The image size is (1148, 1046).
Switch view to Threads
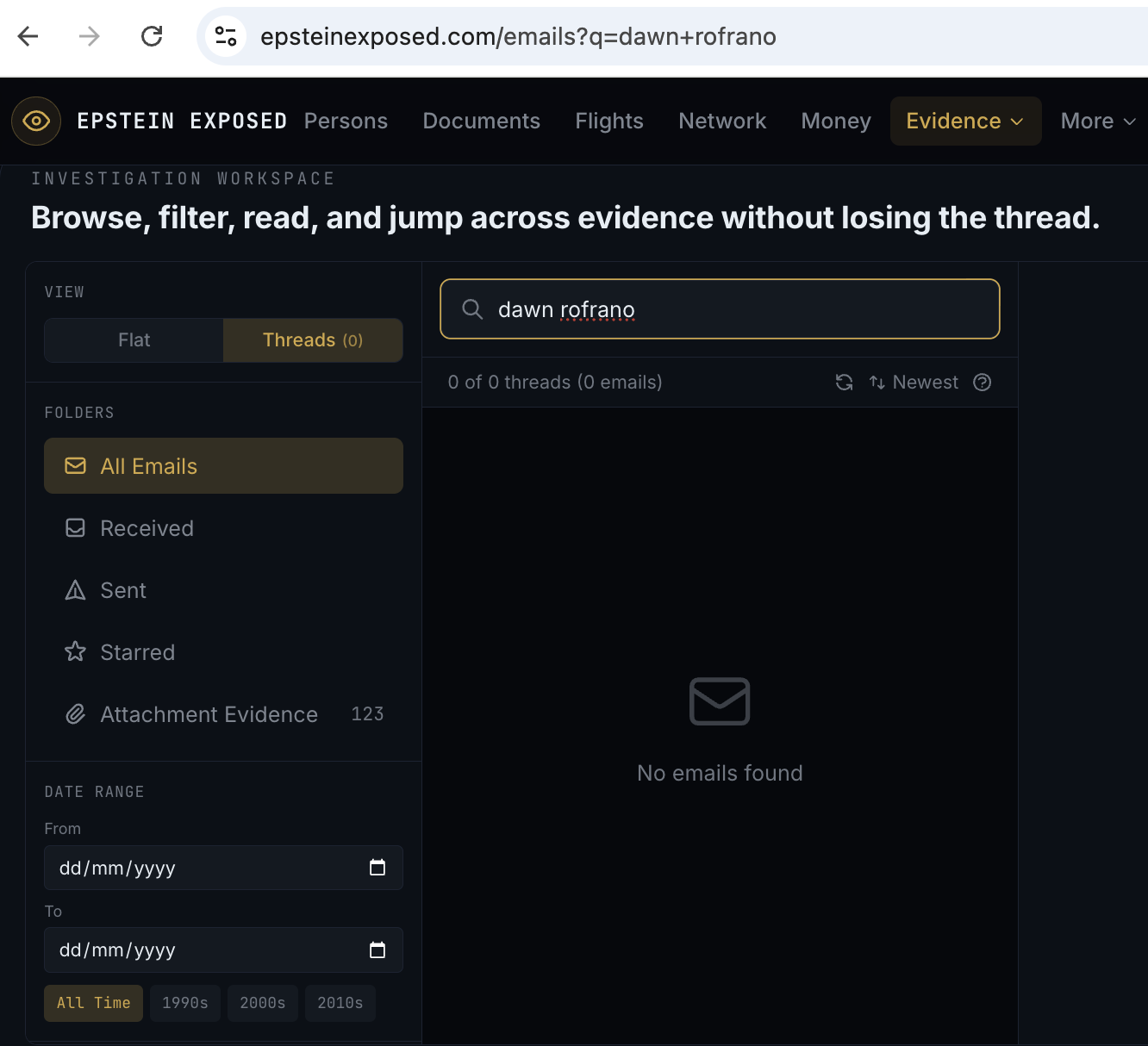point(312,340)
